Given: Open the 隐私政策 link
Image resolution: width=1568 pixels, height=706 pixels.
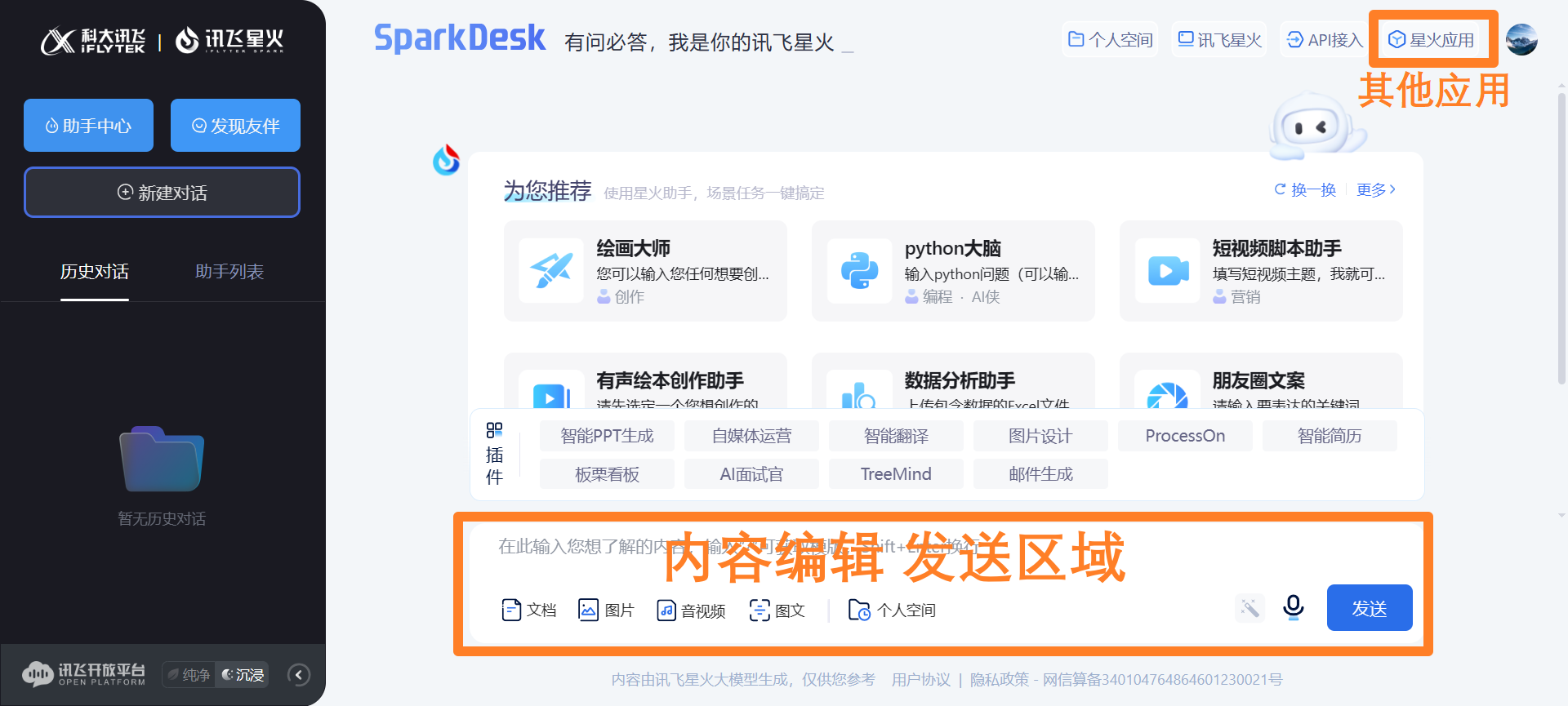Looking at the screenshot, I should (x=1000, y=680).
